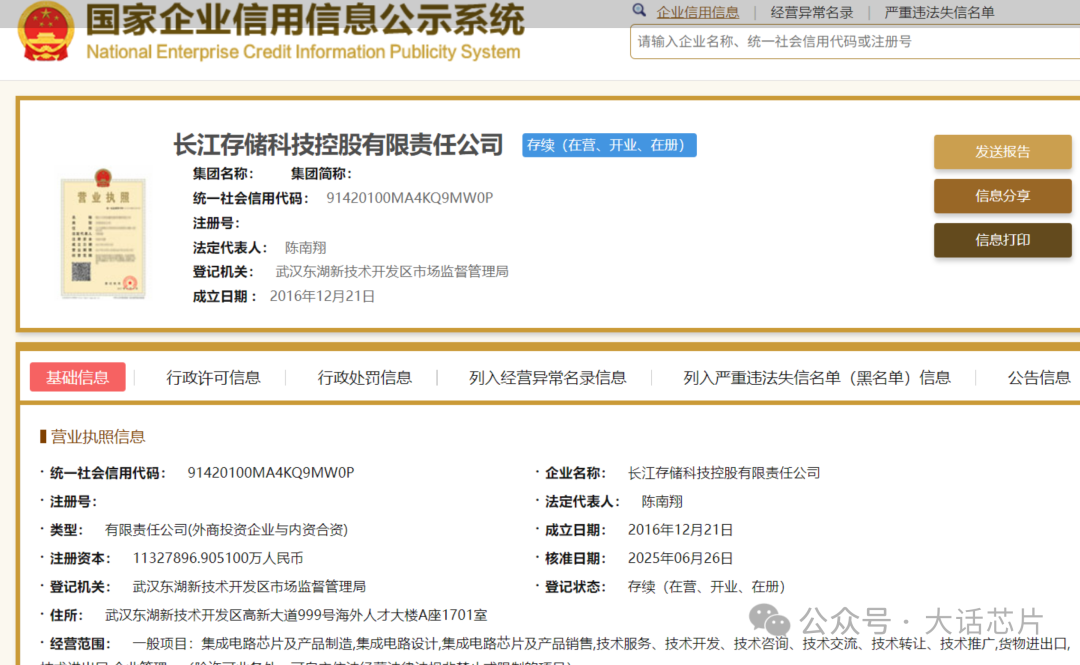Click the 营业执照信息 section heading
This screenshot has width=1080, height=665.
97,436
